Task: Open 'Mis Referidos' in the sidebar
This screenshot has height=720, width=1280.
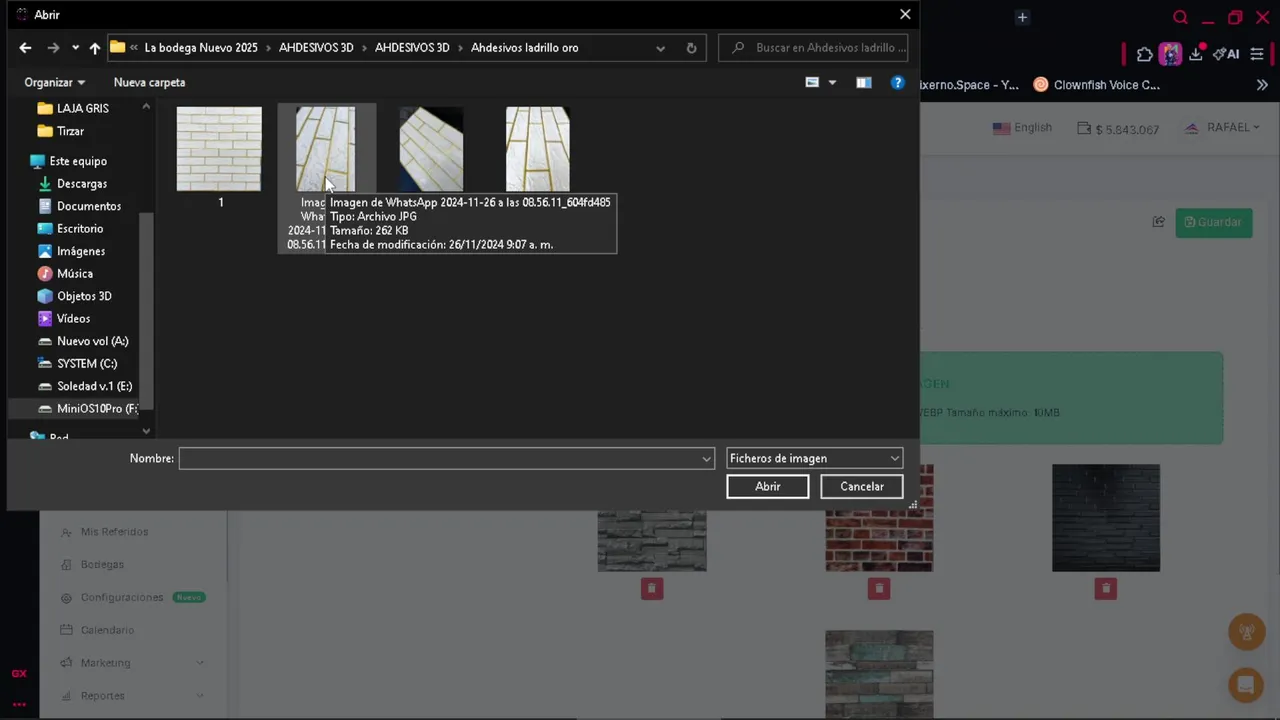Action: [x=104, y=532]
